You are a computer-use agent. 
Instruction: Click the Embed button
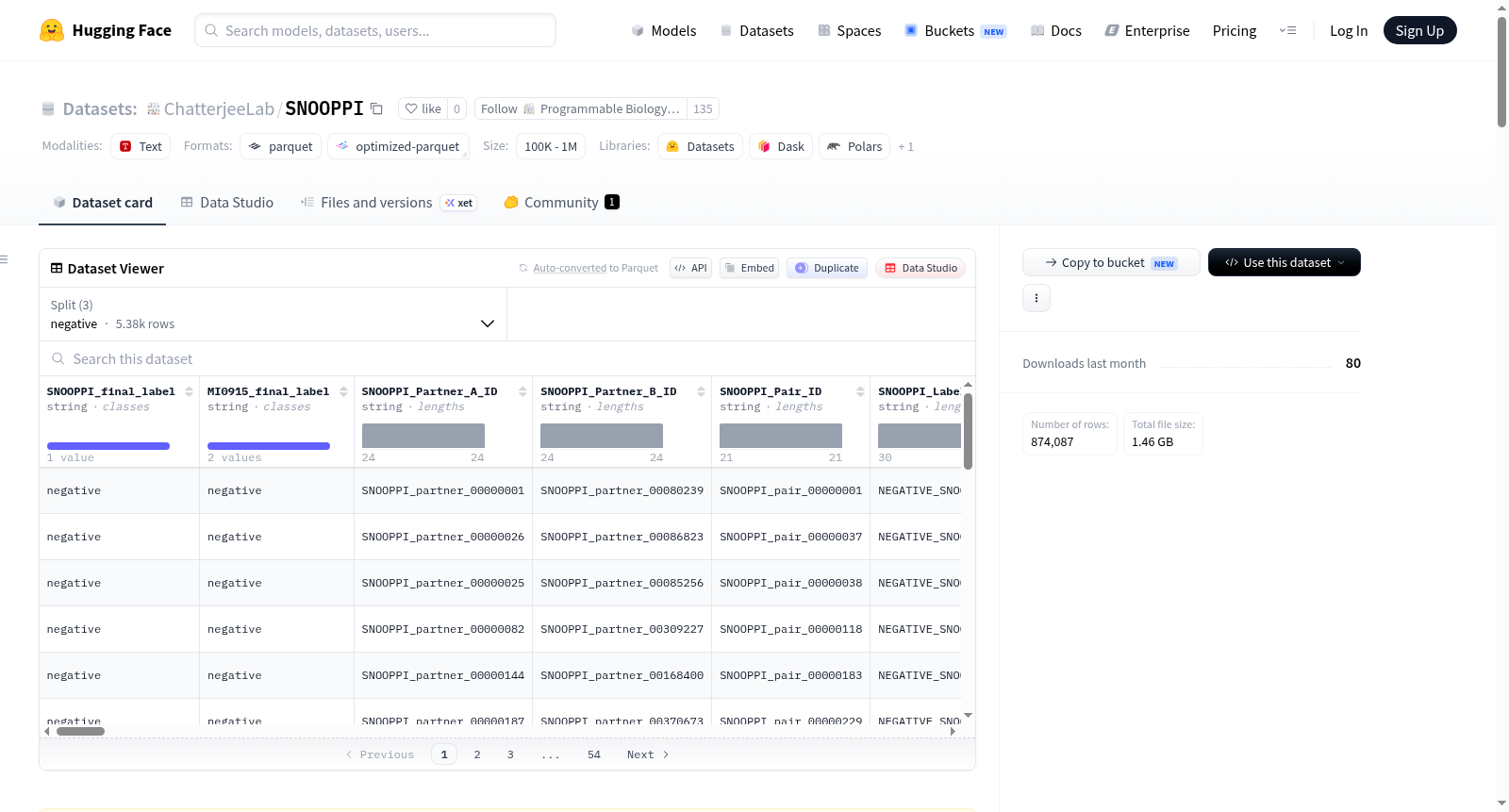750,268
